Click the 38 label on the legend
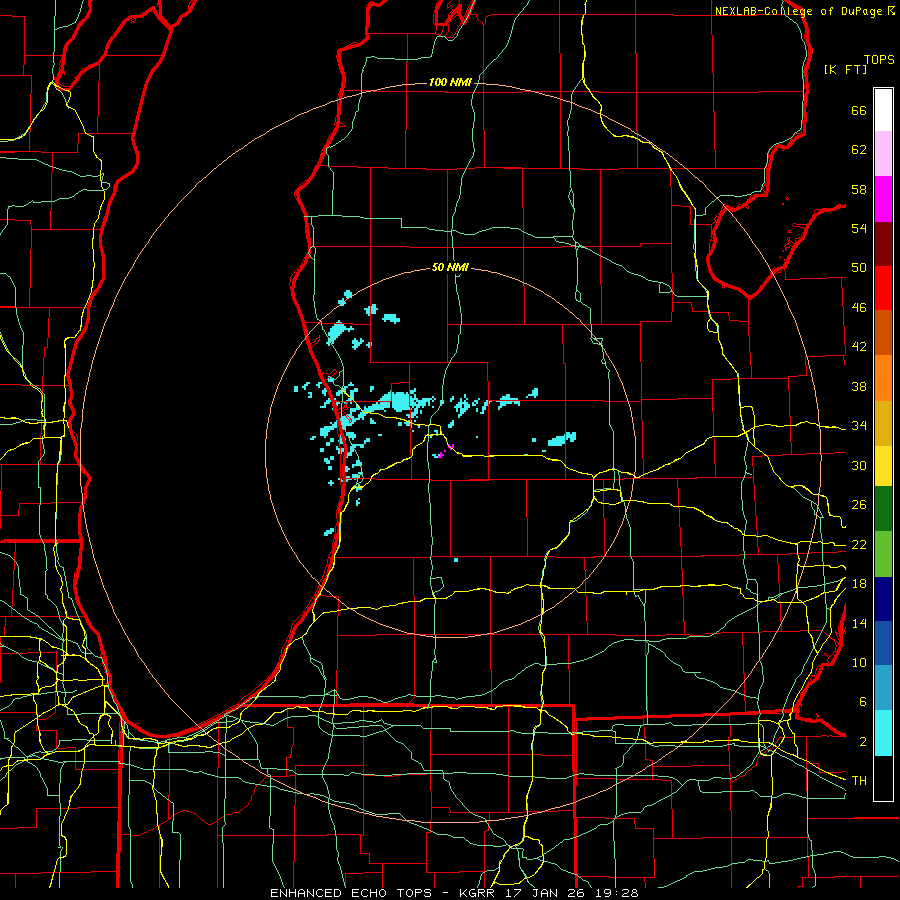The height and width of the screenshot is (900, 900). point(859,386)
